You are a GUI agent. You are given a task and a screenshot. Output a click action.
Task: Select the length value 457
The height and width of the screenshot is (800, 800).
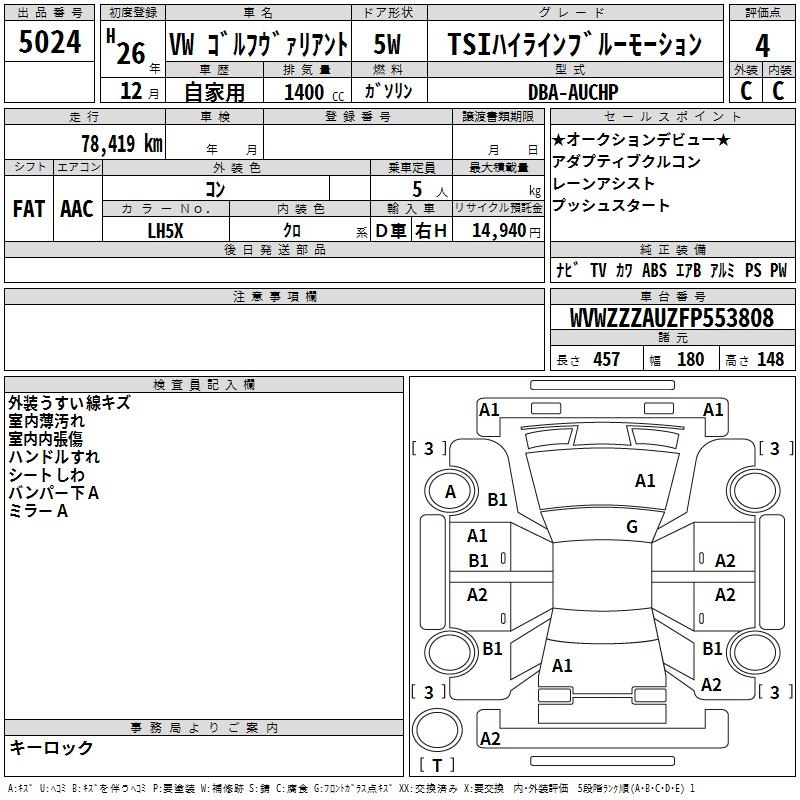[607, 359]
